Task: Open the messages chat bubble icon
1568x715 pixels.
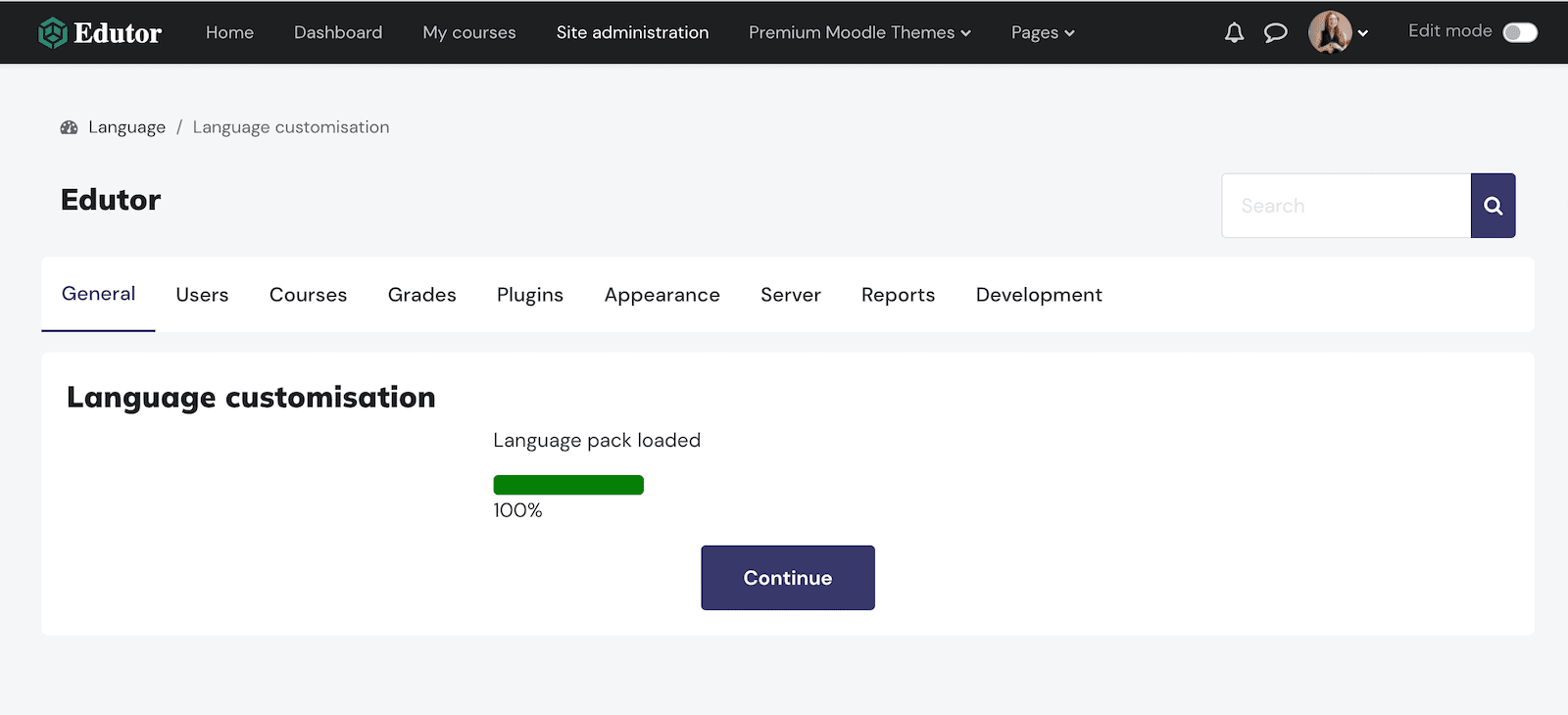Action: 1275,32
